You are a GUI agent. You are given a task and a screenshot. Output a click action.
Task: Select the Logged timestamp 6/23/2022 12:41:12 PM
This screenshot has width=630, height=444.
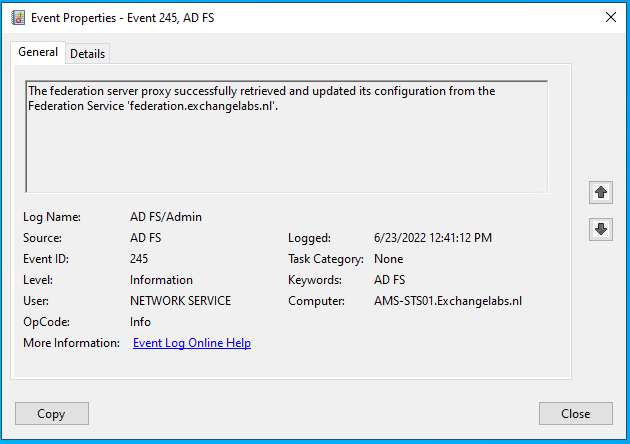click(x=433, y=238)
